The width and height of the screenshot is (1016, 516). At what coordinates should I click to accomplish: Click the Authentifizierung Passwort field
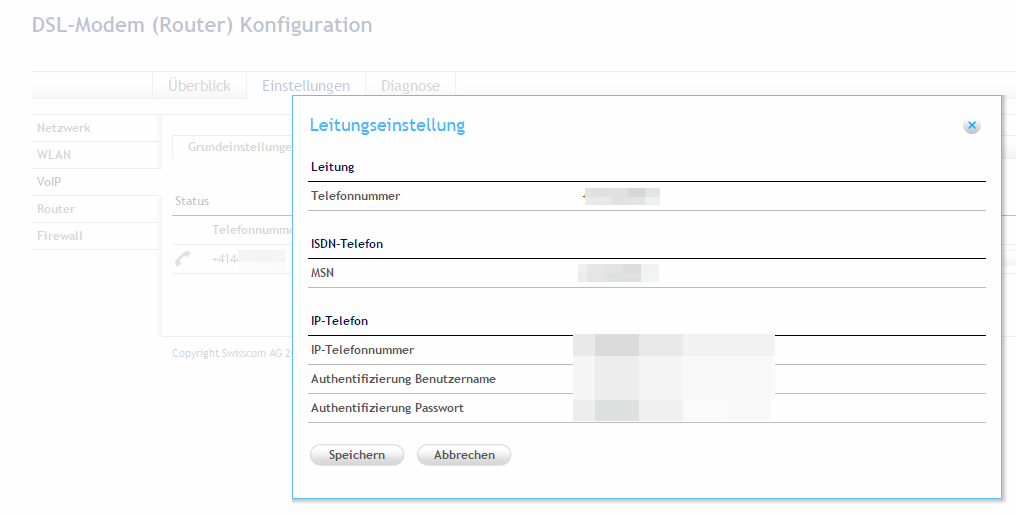[x=673, y=408]
